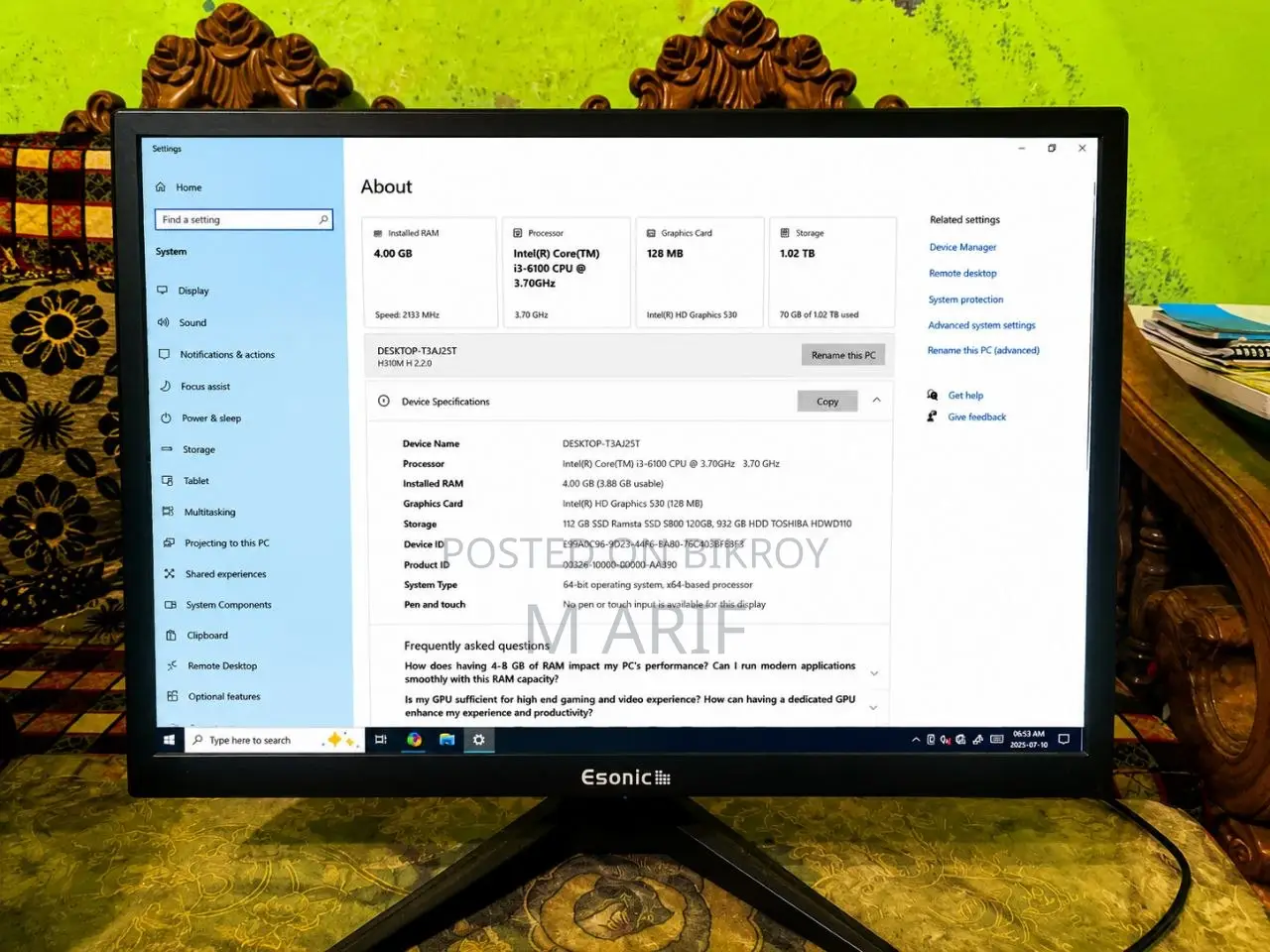
Task: Select the Clipboard sidebar icon
Action: pos(171,636)
